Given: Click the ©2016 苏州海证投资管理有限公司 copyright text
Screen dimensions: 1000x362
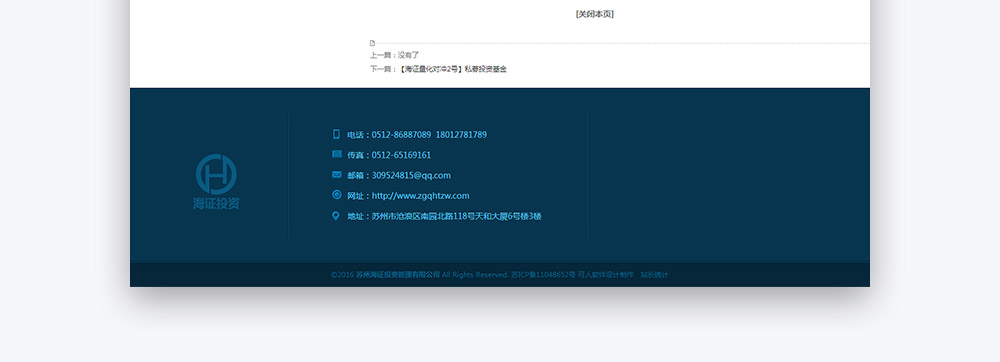Looking at the screenshot, I should tap(385, 275).
